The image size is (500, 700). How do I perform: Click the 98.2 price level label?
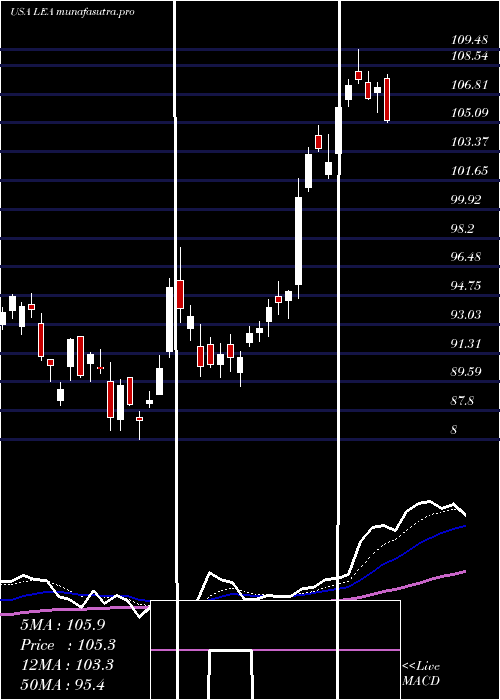463,229
